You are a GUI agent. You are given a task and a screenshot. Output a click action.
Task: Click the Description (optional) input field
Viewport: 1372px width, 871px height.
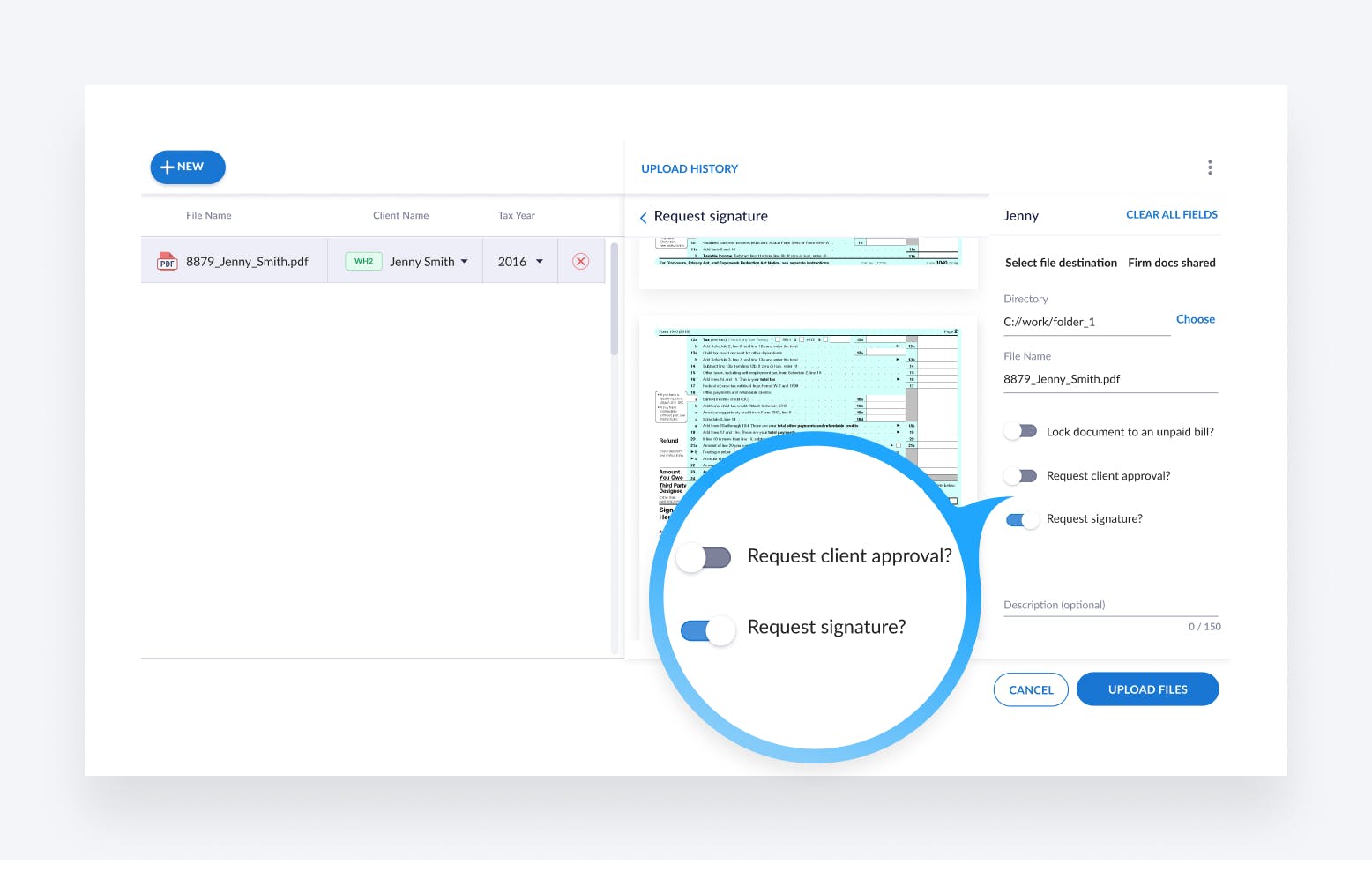[x=1109, y=605]
